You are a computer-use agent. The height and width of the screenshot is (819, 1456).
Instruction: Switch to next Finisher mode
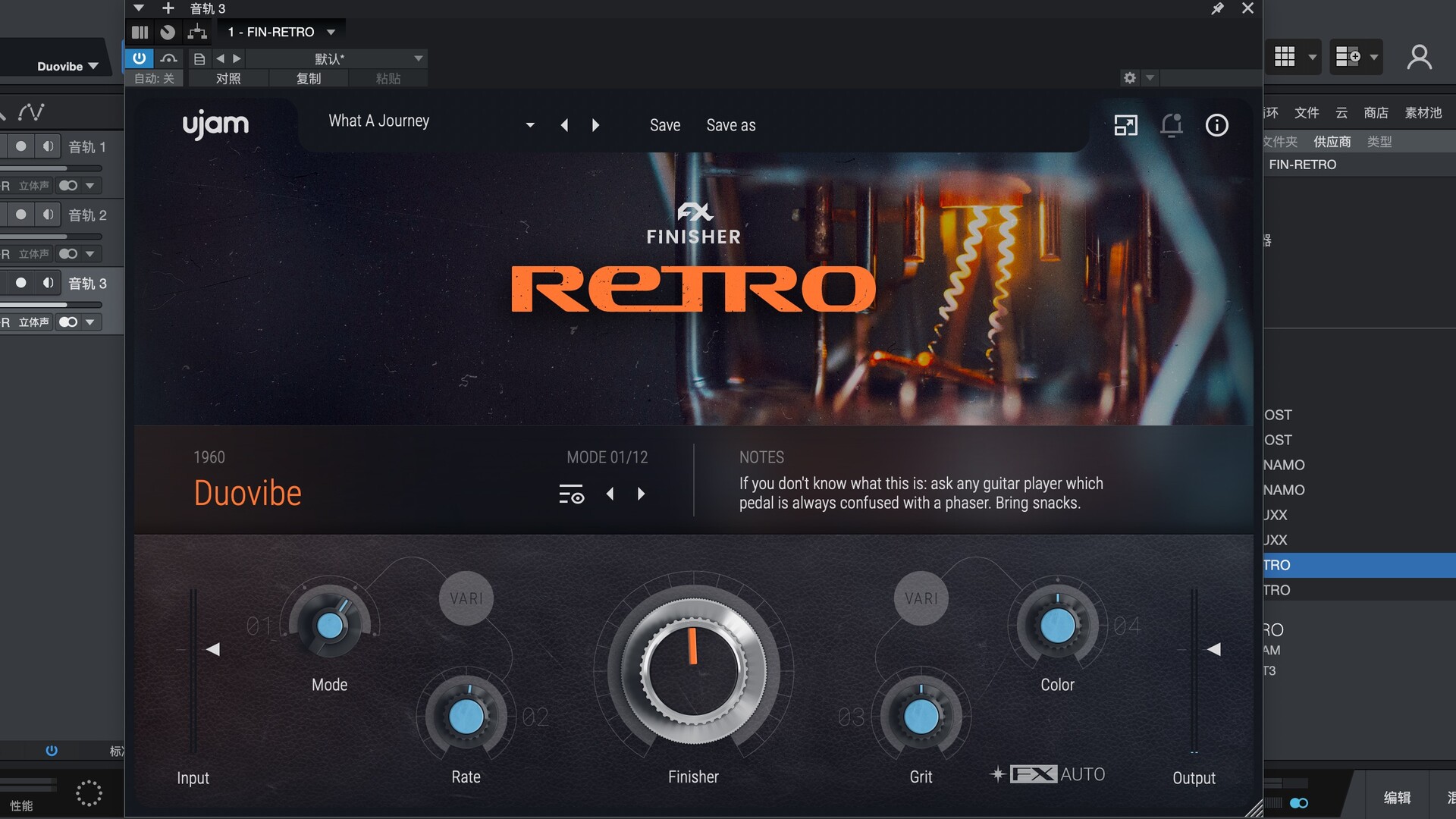point(642,494)
